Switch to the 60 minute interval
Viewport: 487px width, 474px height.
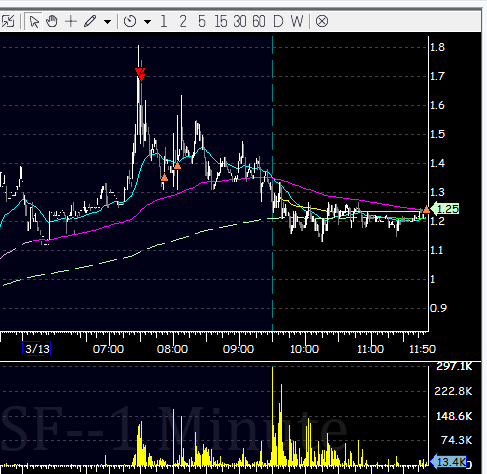click(259, 22)
